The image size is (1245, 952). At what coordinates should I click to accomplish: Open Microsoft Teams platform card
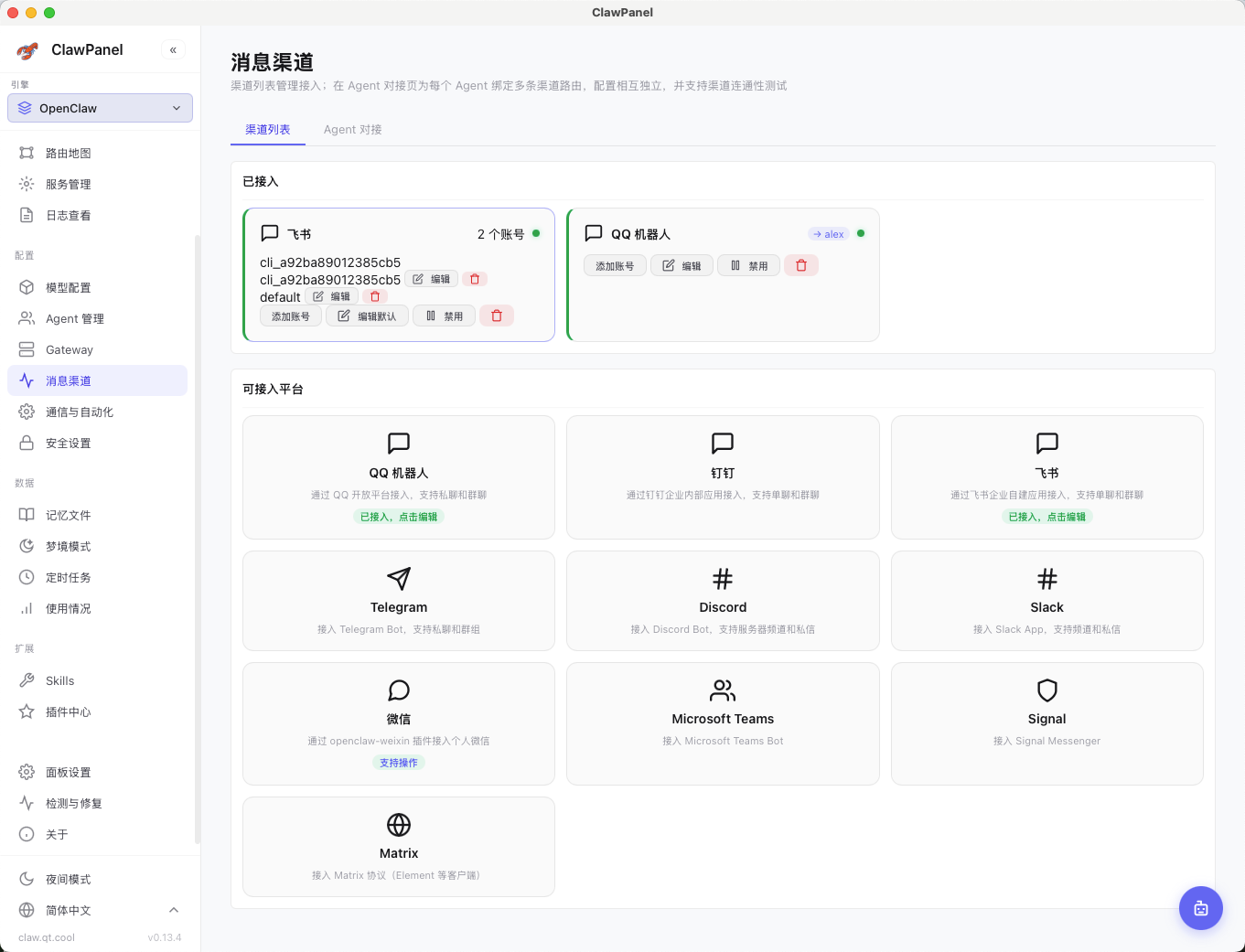pos(722,722)
